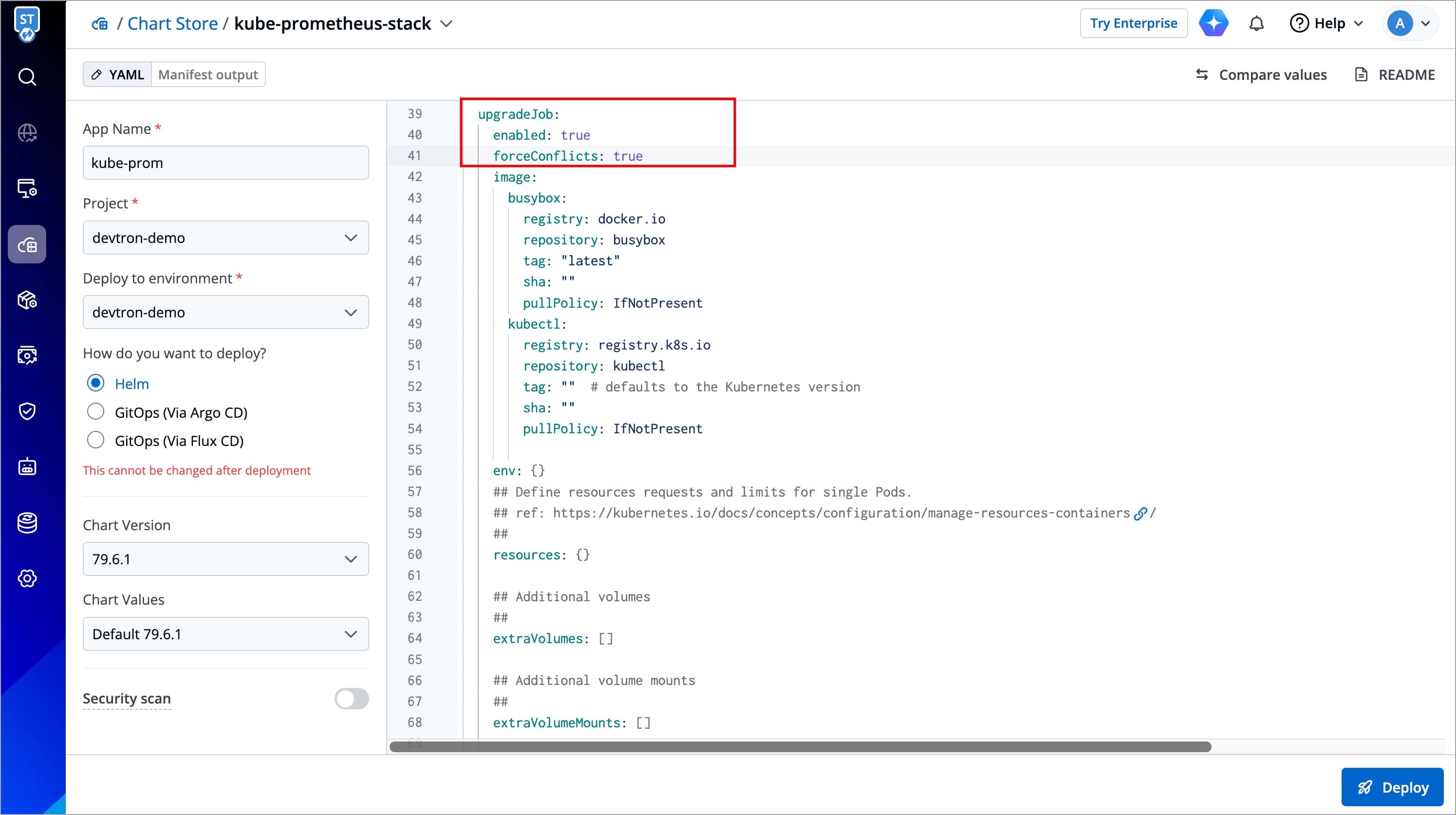Click the Try Enterprise button
Image resolution: width=1456 pixels, height=815 pixels.
tap(1133, 23)
